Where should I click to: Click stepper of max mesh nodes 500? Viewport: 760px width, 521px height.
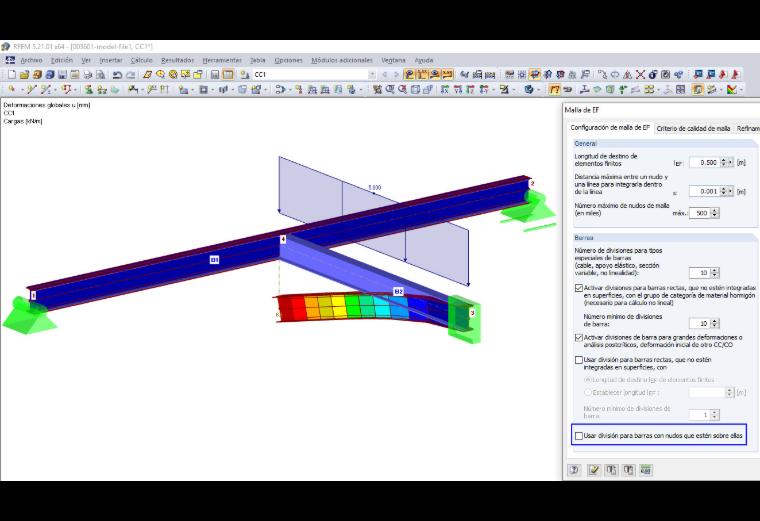714,213
